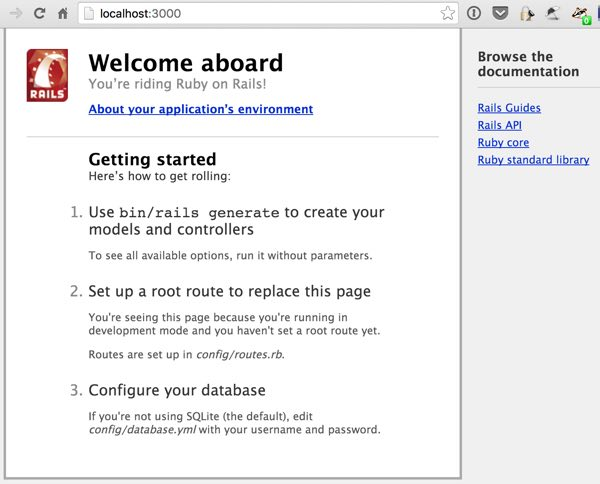
Task: Focus the localhost:3000 address bar
Action: [x=268, y=14]
